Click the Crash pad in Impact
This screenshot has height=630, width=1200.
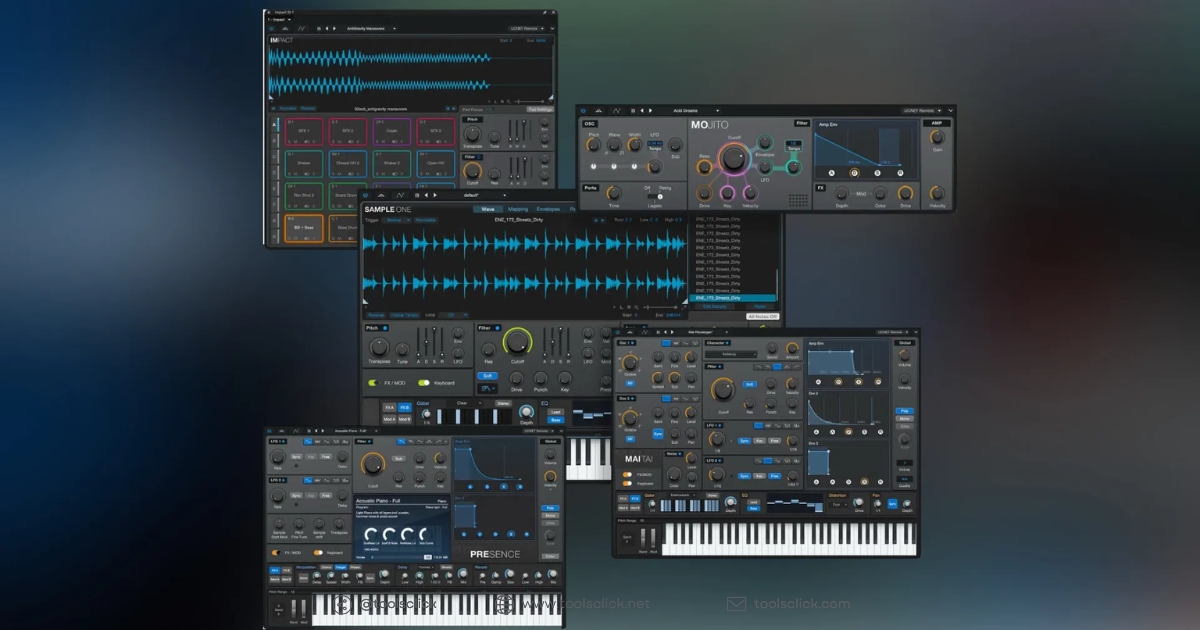coord(391,131)
